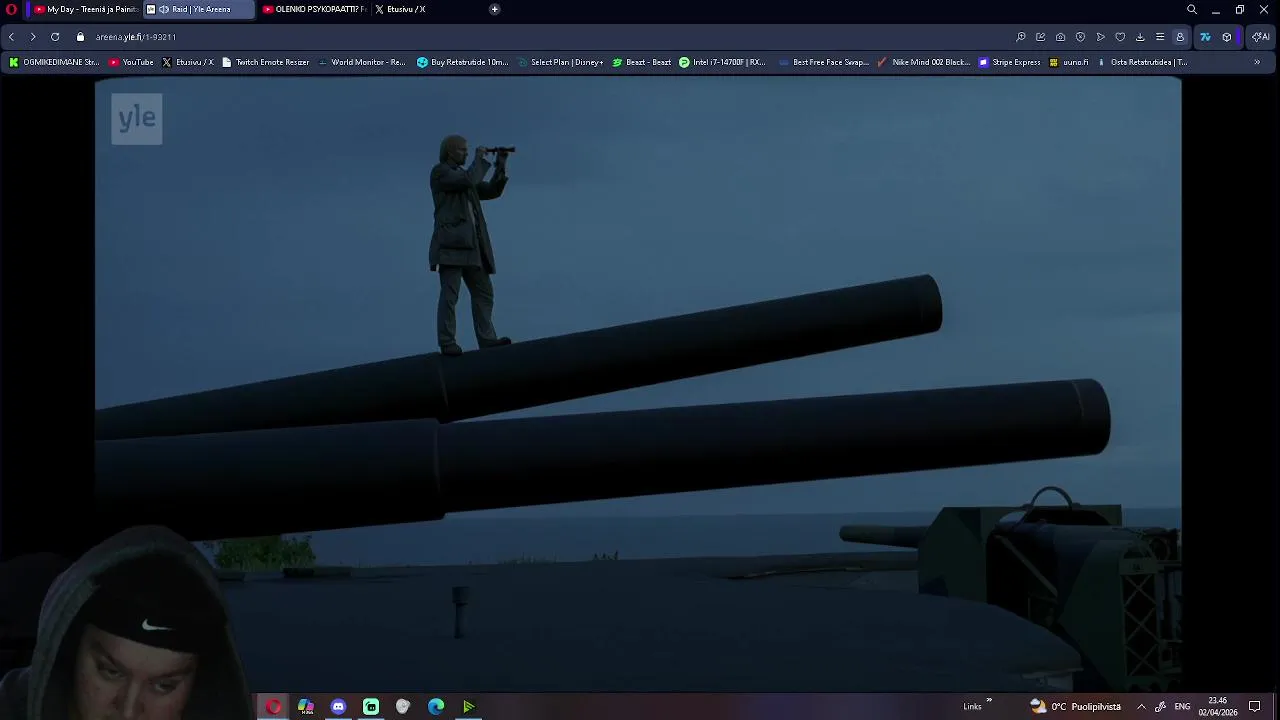Click the Opera icon in taskbar
Image resolution: width=1280 pixels, height=720 pixels.
273,707
